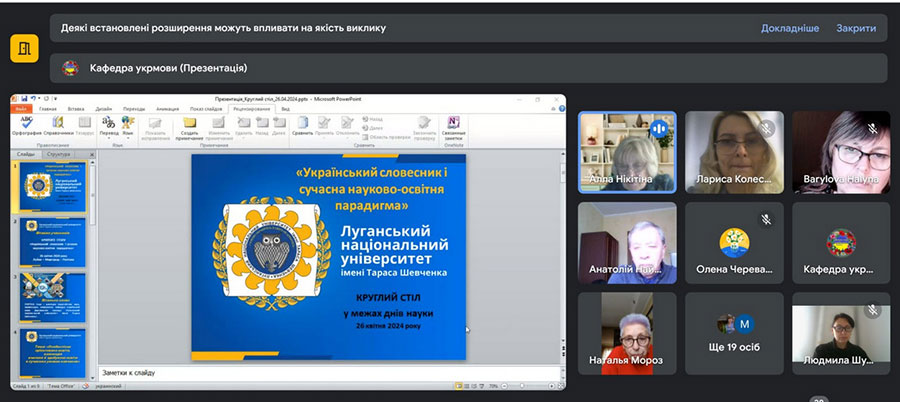
Task: Click muted mic icon on Barylova Halyna tile
Action: click(873, 128)
